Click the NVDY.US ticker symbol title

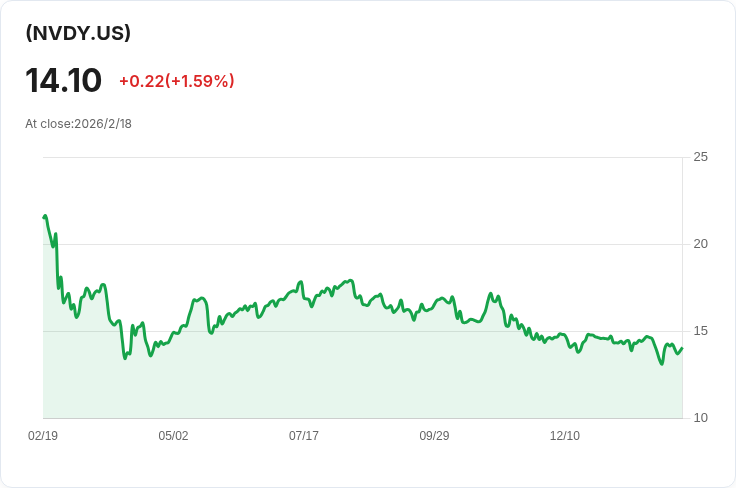pyautogui.click(x=78, y=33)
